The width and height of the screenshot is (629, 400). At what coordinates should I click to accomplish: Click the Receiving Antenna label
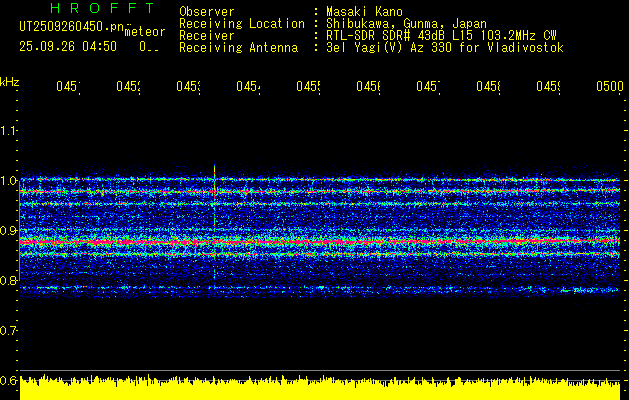click(x=239, y=48)
